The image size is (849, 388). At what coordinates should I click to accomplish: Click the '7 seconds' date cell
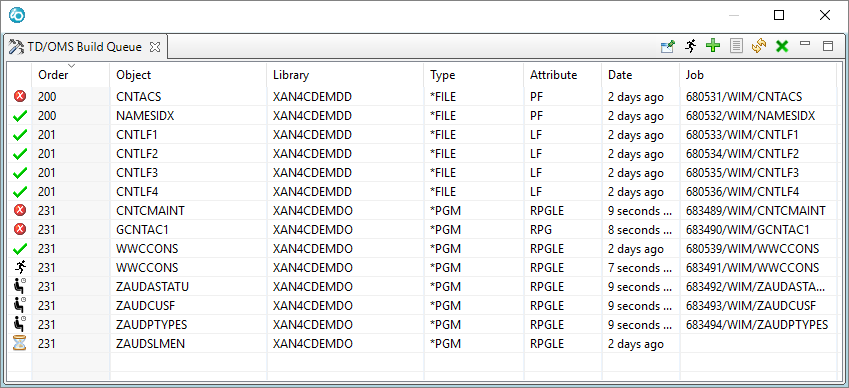(641, 267)
